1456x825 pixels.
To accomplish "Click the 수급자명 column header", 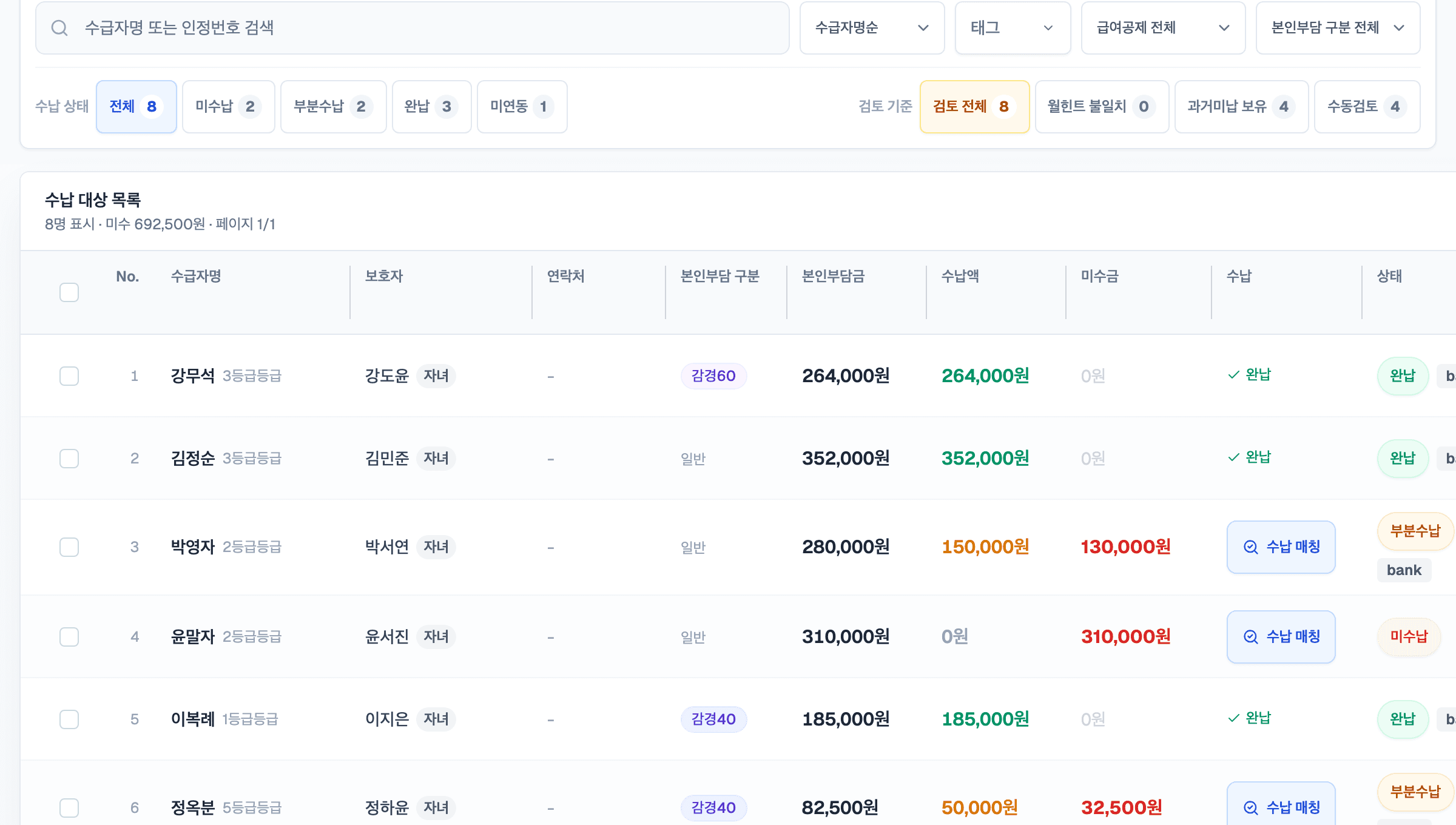I will pos(196,277).
